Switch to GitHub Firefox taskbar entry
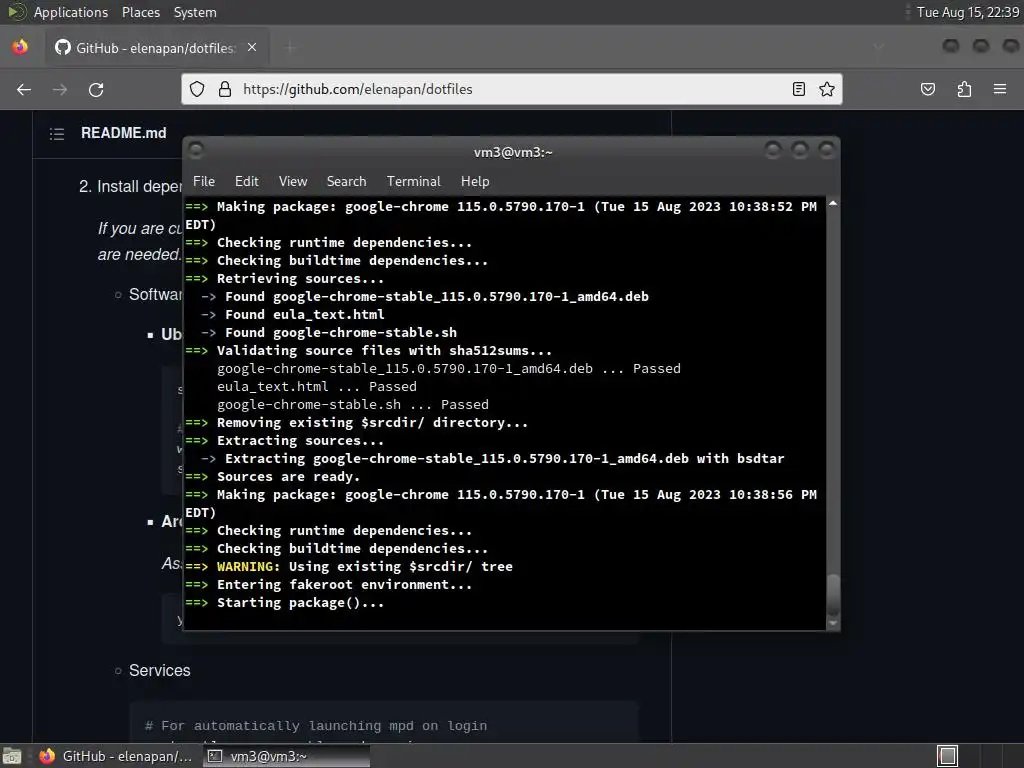Image resolution: width=1024 pixels, height=768 pixels. (x=116, y=756)
